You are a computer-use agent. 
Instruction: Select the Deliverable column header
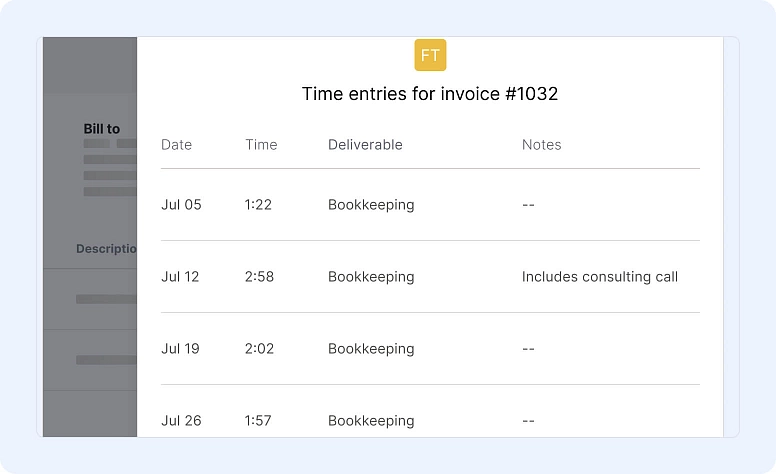365,145
